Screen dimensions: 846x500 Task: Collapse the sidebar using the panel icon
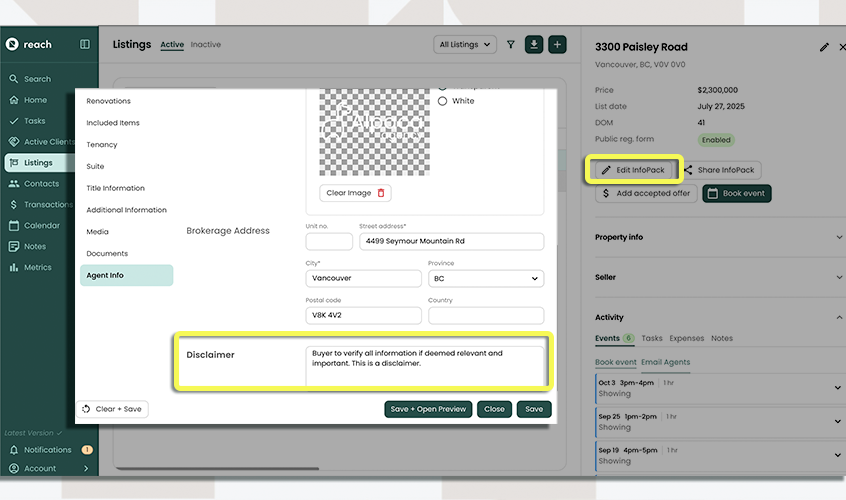85,44
